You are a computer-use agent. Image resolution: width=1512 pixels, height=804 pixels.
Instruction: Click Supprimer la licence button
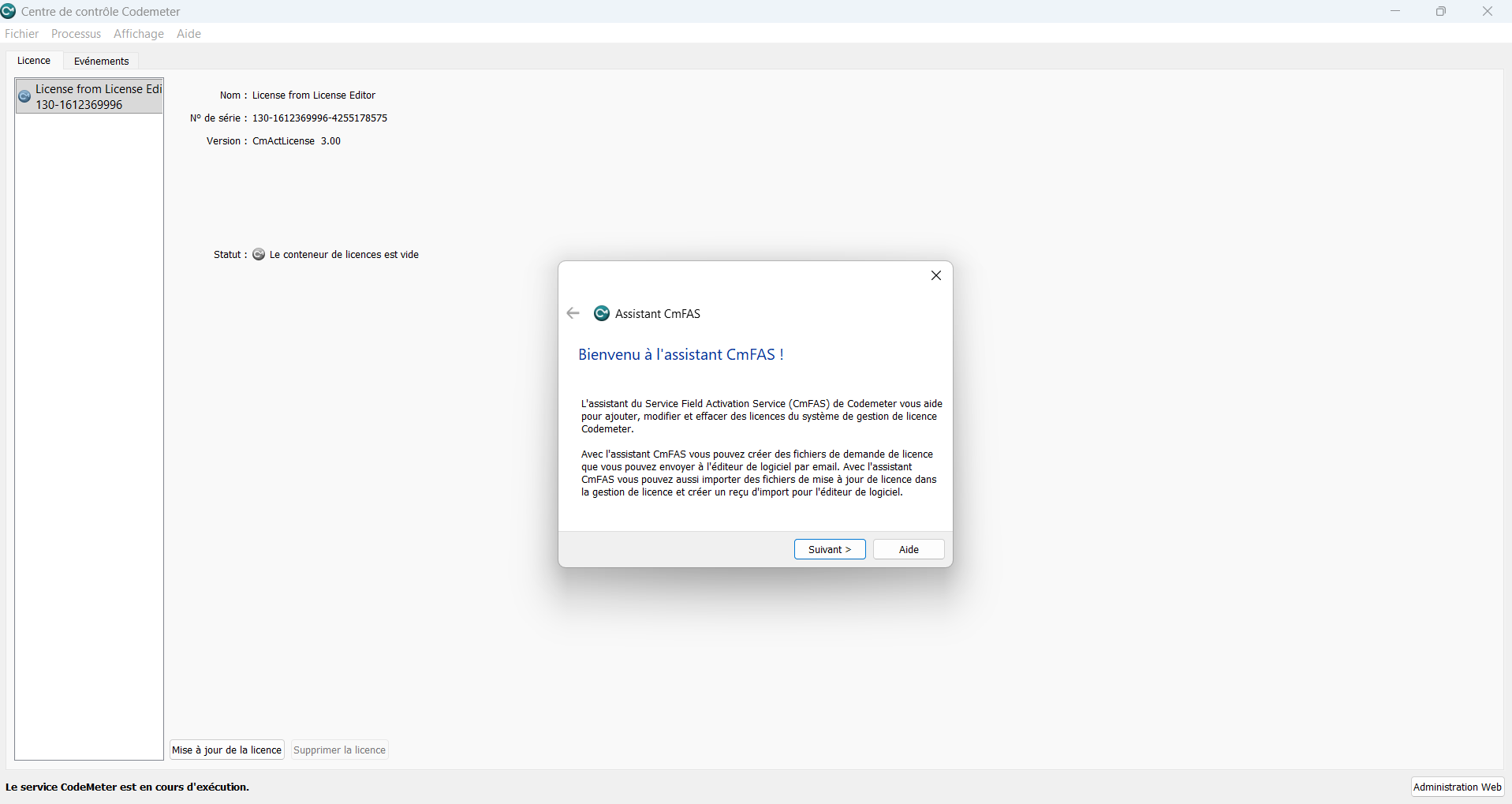(339, 750)
